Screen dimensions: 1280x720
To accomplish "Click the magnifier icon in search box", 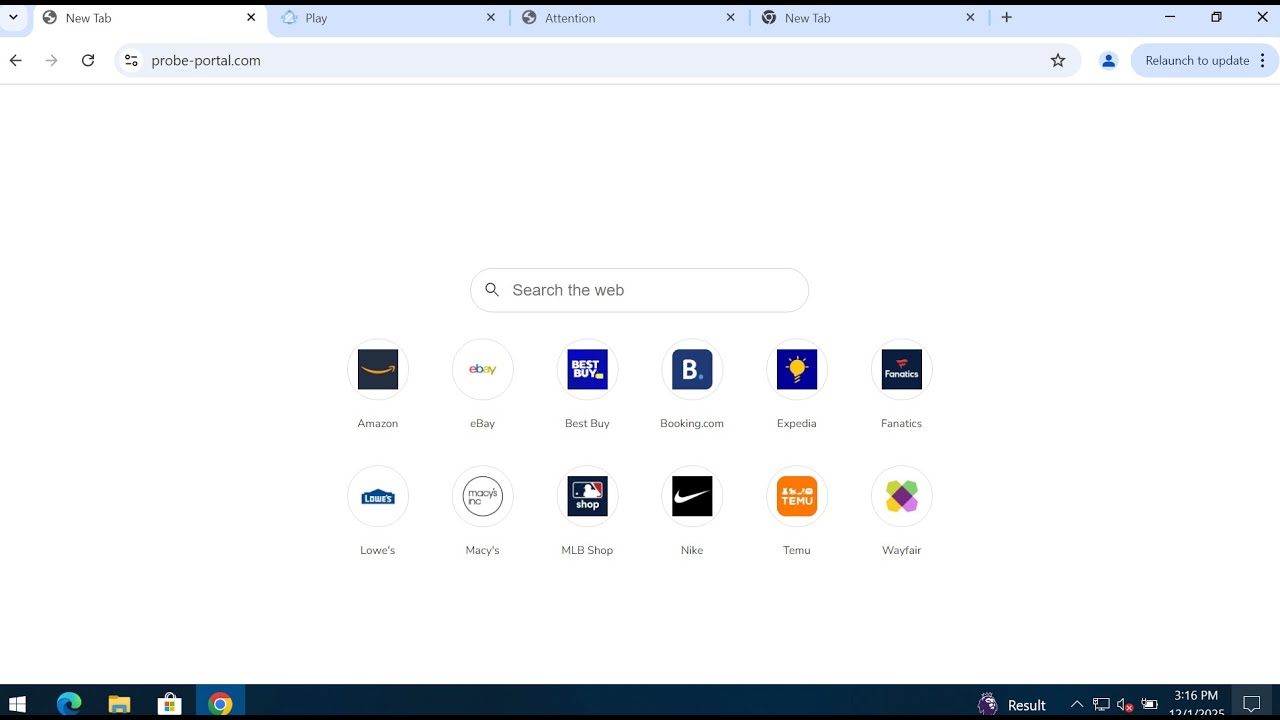I will click(492, 290).
